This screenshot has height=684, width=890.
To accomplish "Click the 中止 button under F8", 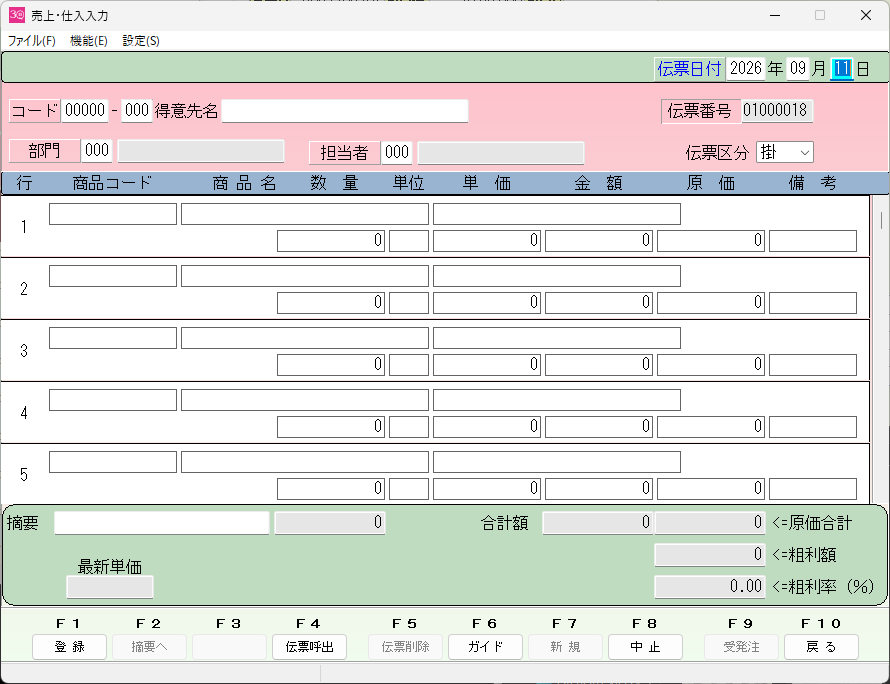I will 645,647.
